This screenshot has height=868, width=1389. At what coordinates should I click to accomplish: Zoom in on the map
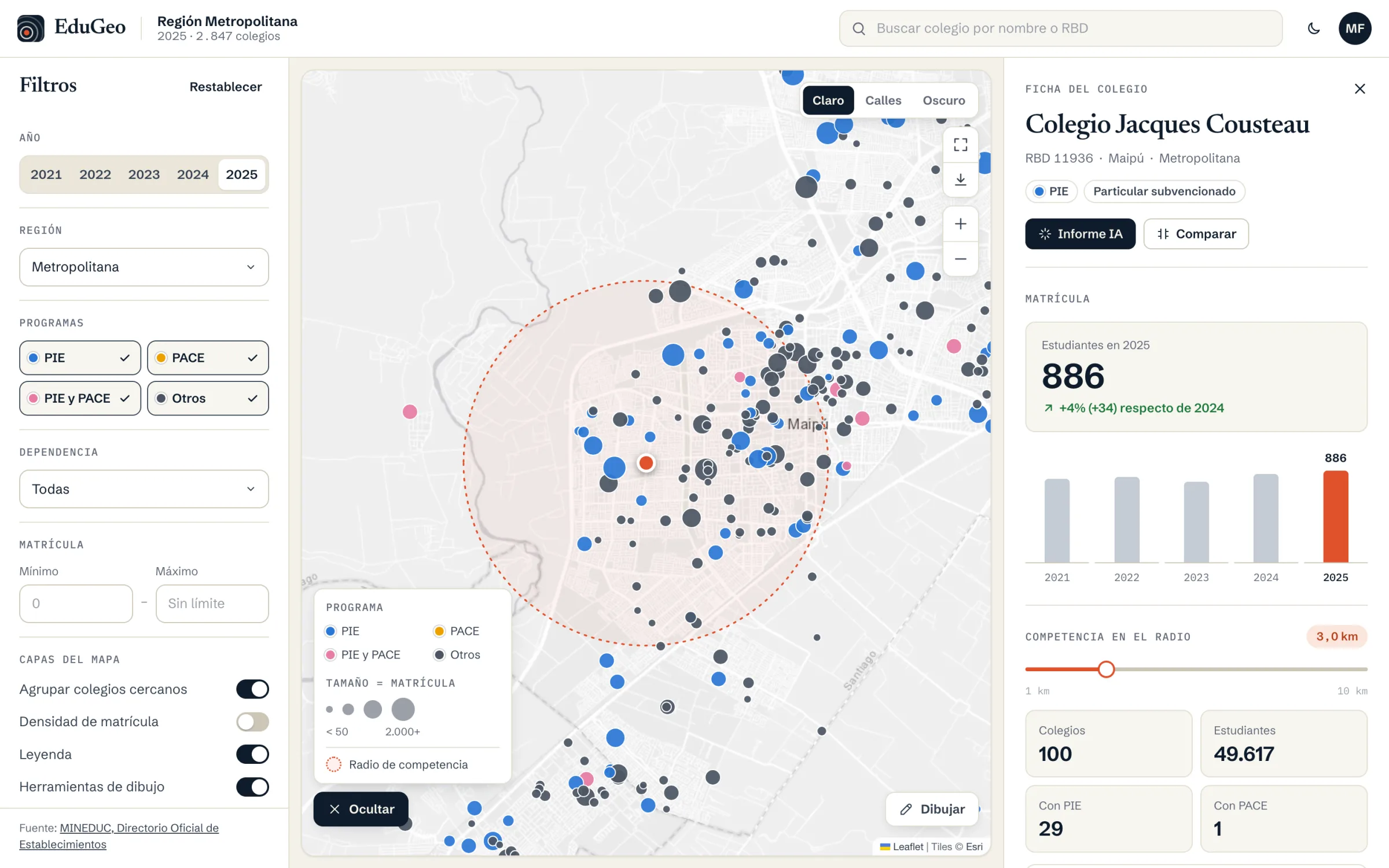pos(961,224)
